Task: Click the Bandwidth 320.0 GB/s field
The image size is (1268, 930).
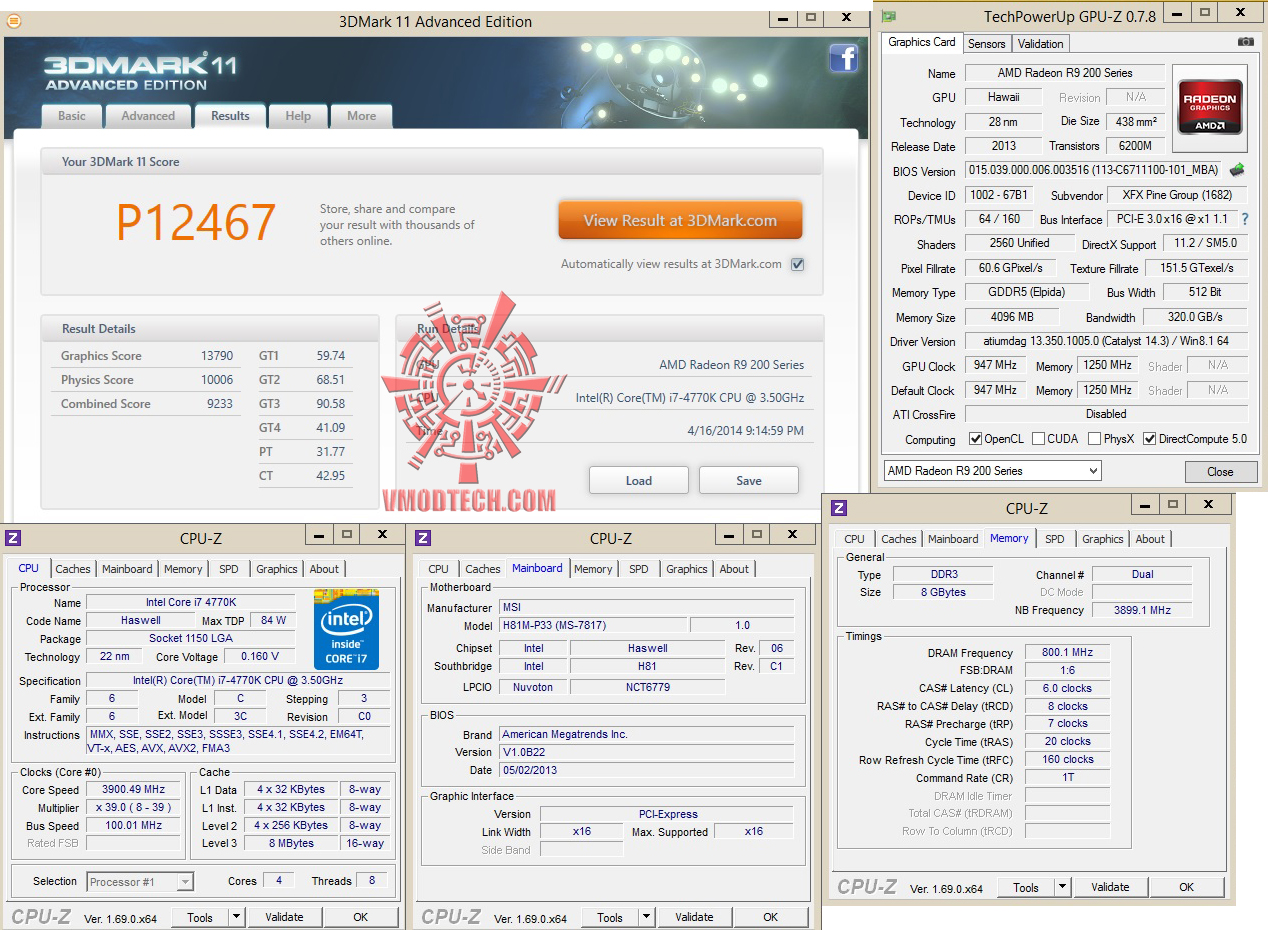Action: point(1195,317)
